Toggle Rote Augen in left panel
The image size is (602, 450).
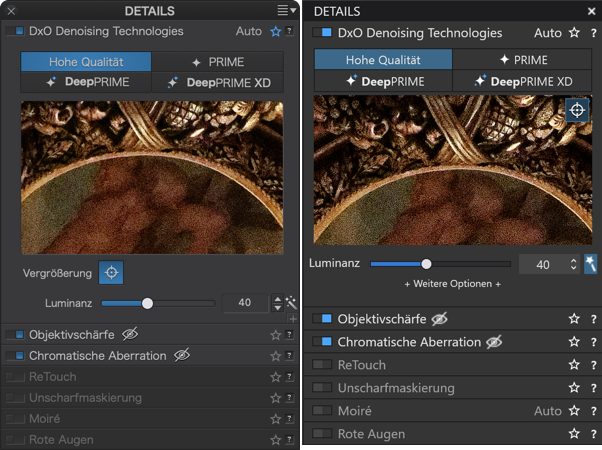point(15,440)
